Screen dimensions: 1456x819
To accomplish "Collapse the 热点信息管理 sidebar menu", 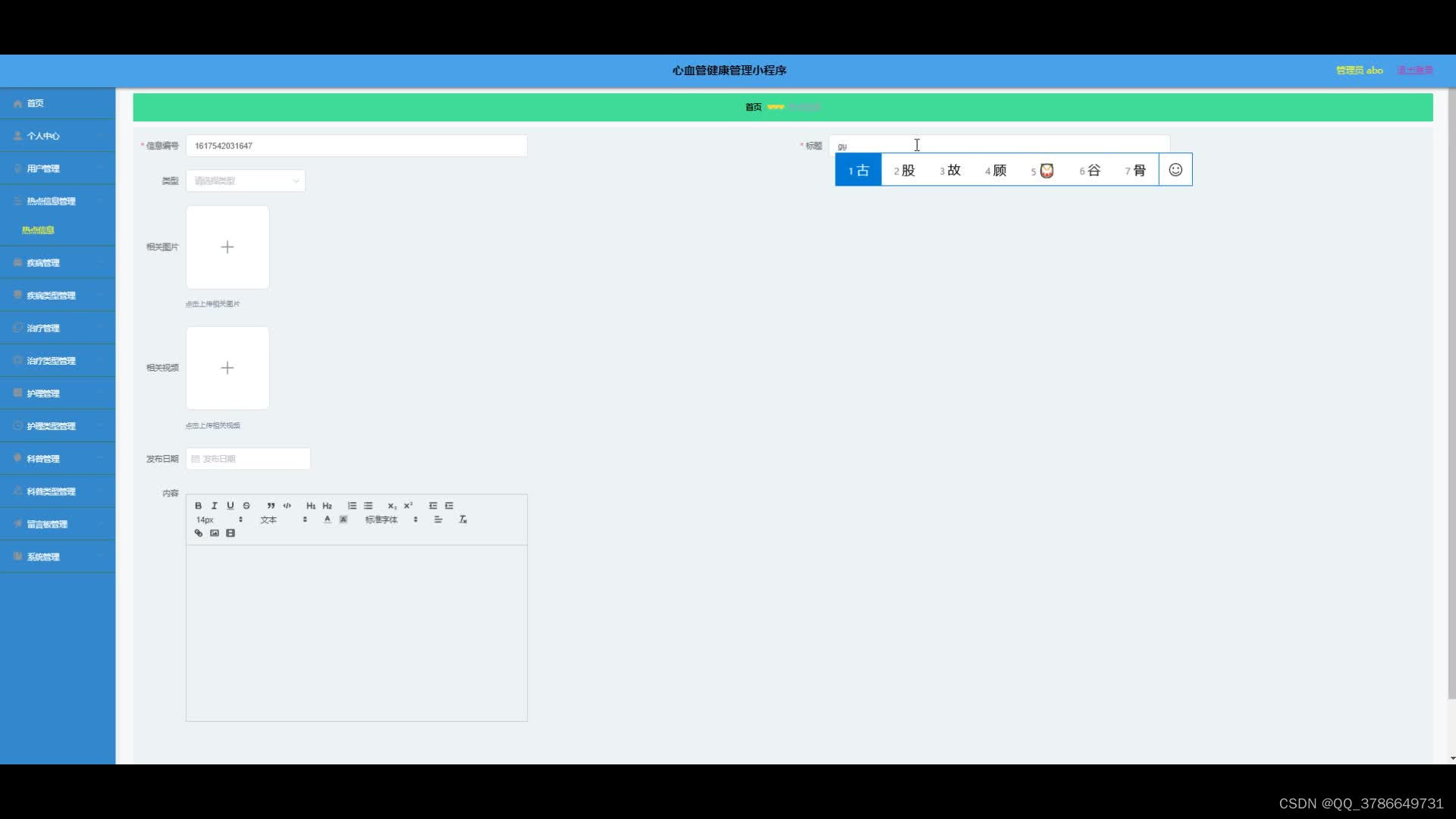I will (58, 201).
